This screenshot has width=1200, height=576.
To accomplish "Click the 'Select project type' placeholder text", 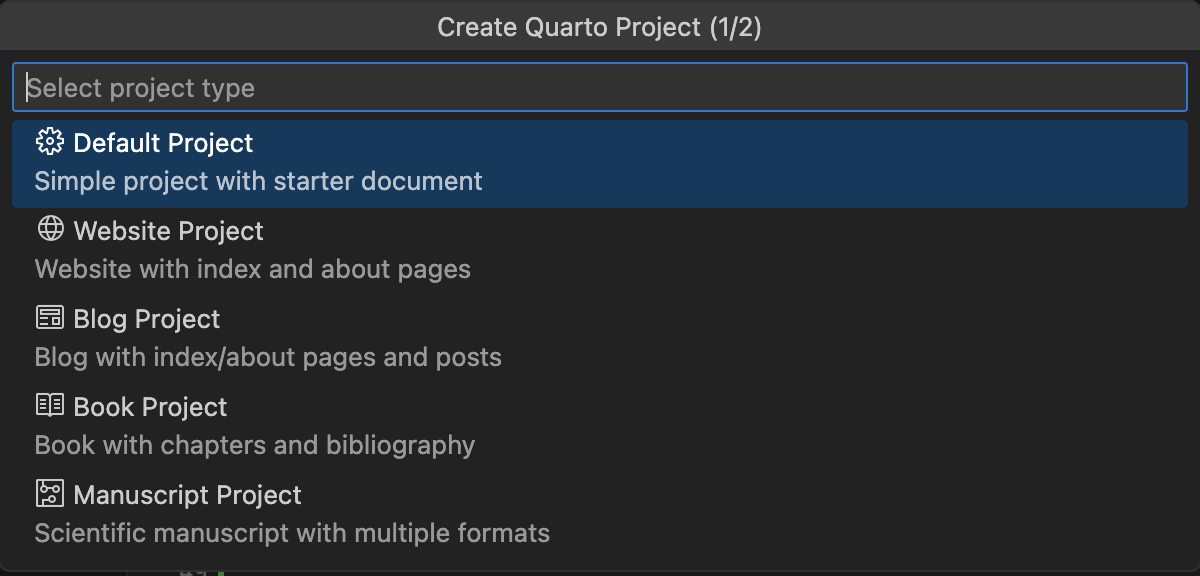I will pos(141,88).
